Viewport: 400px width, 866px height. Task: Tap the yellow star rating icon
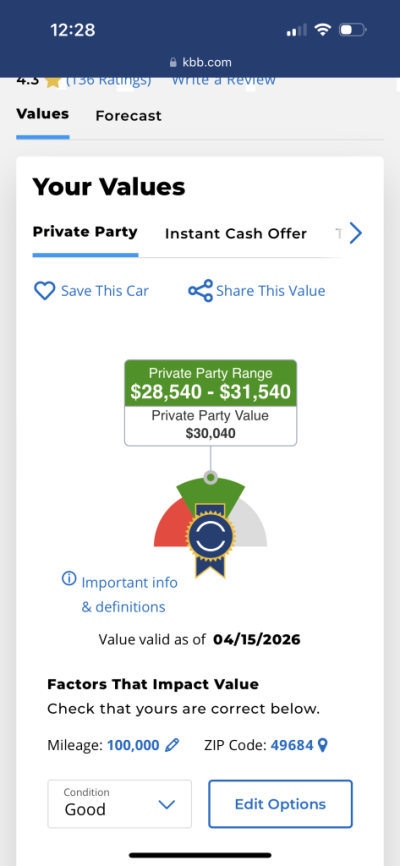coord(52,81)
